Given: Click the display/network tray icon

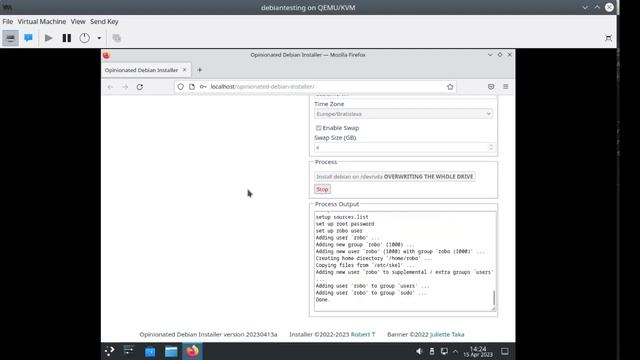Looking at the screenshot, I should [444, 351].
